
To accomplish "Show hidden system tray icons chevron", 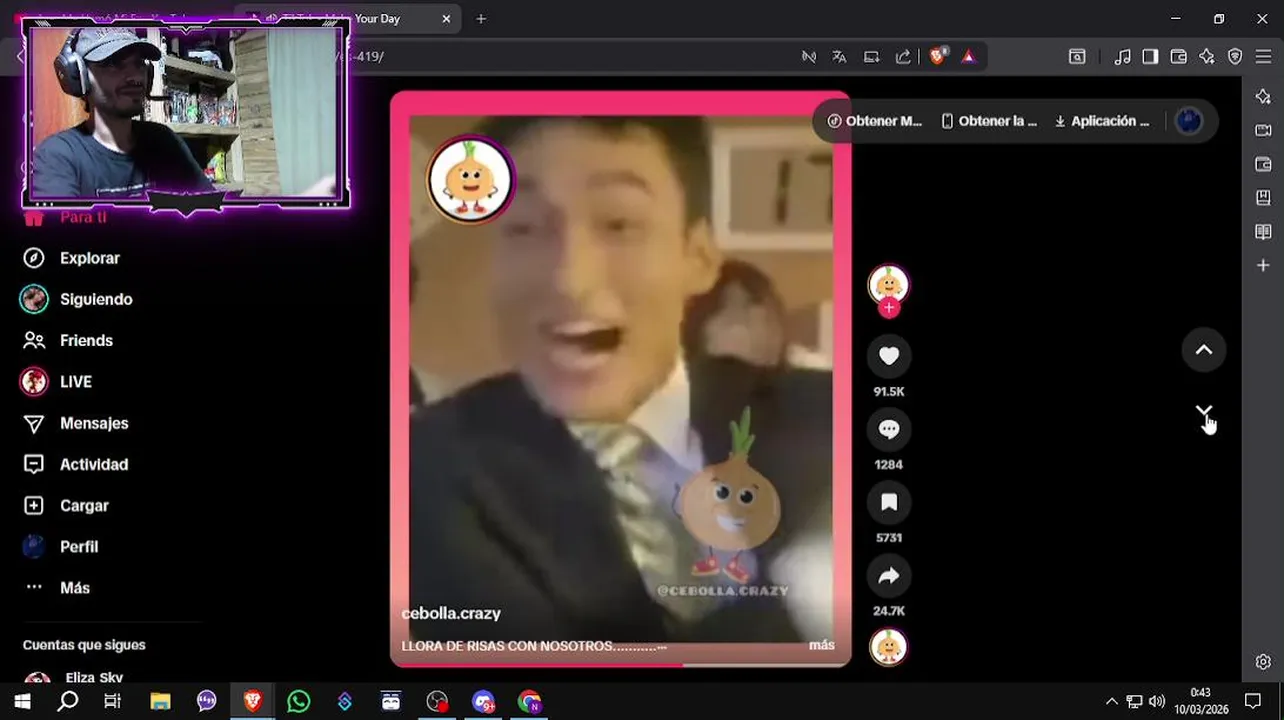I will pyautogui.click(x=1111, y=702).
